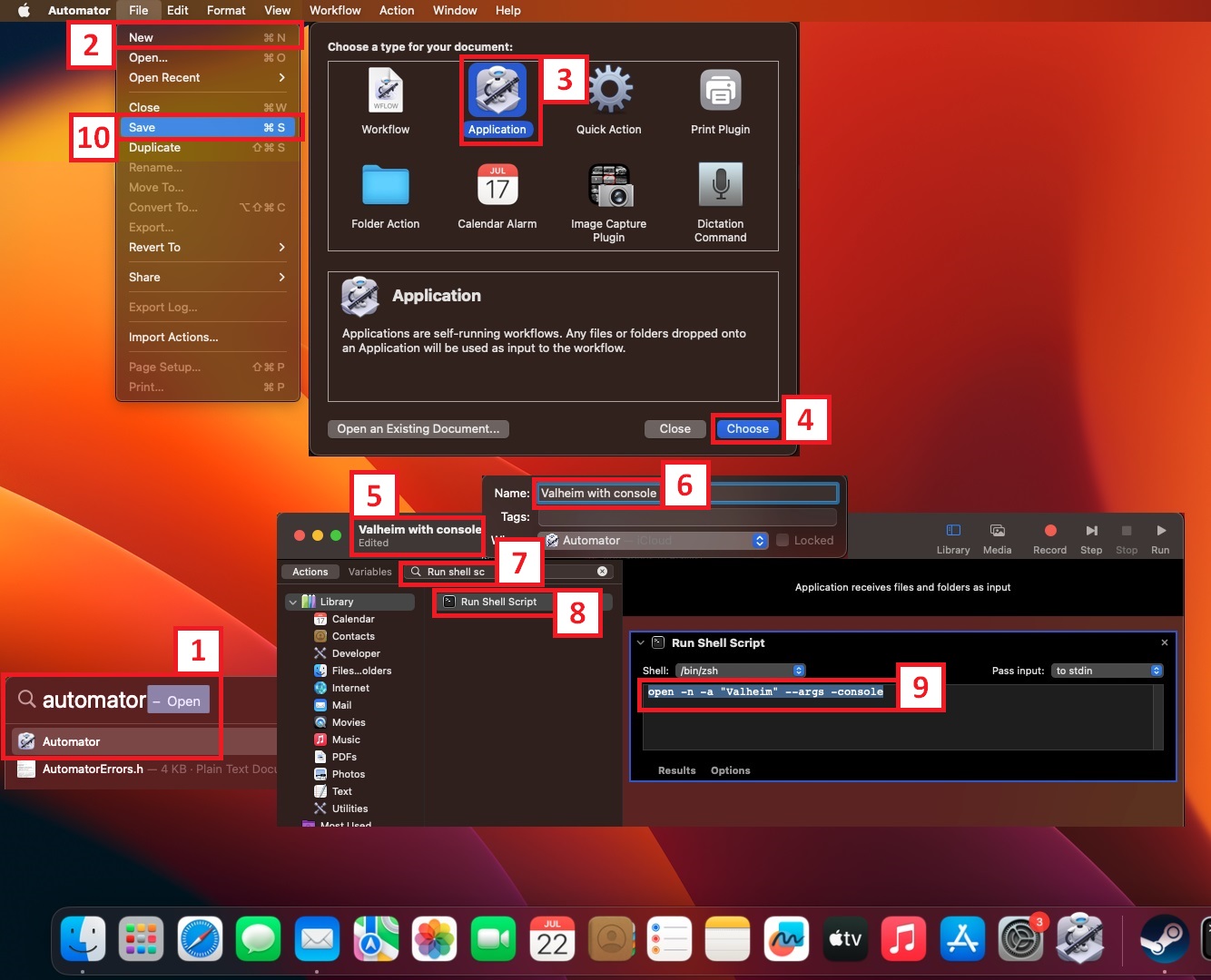
Task: Toggle the Locked checkbox in save dialog
Action: pos(783,540)
